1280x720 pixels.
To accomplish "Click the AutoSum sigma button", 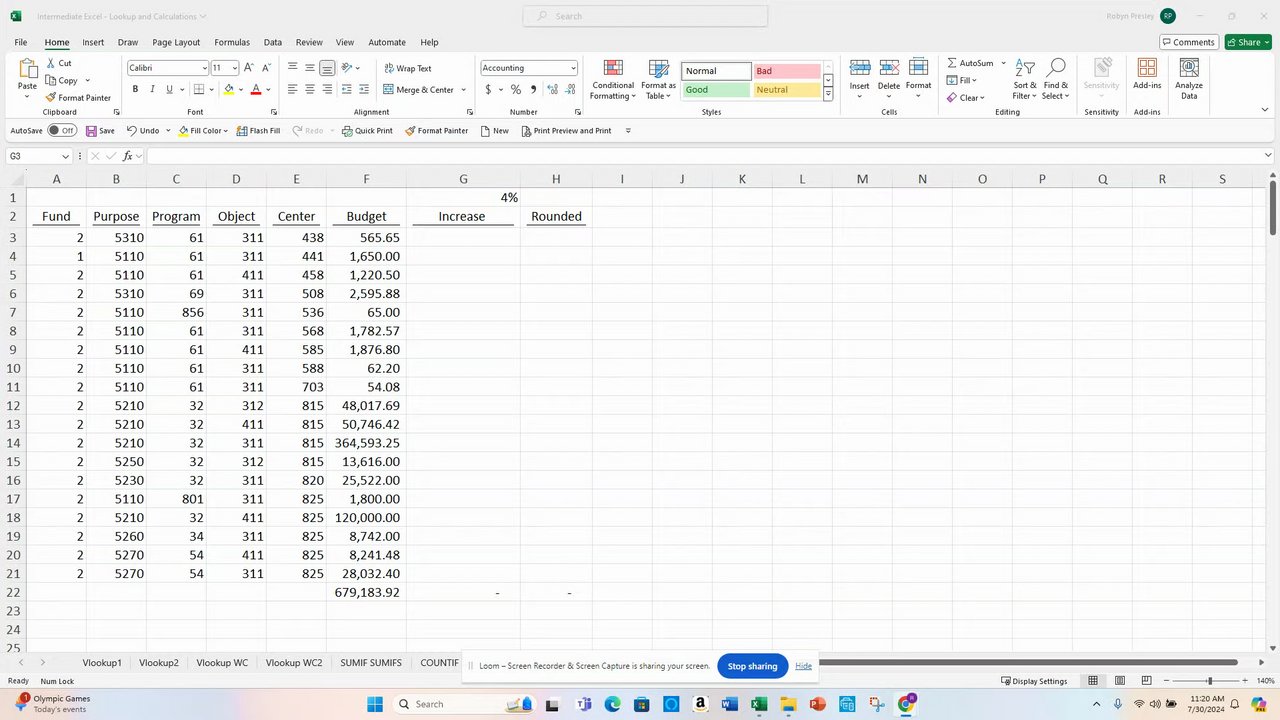I will click(969, 63).
